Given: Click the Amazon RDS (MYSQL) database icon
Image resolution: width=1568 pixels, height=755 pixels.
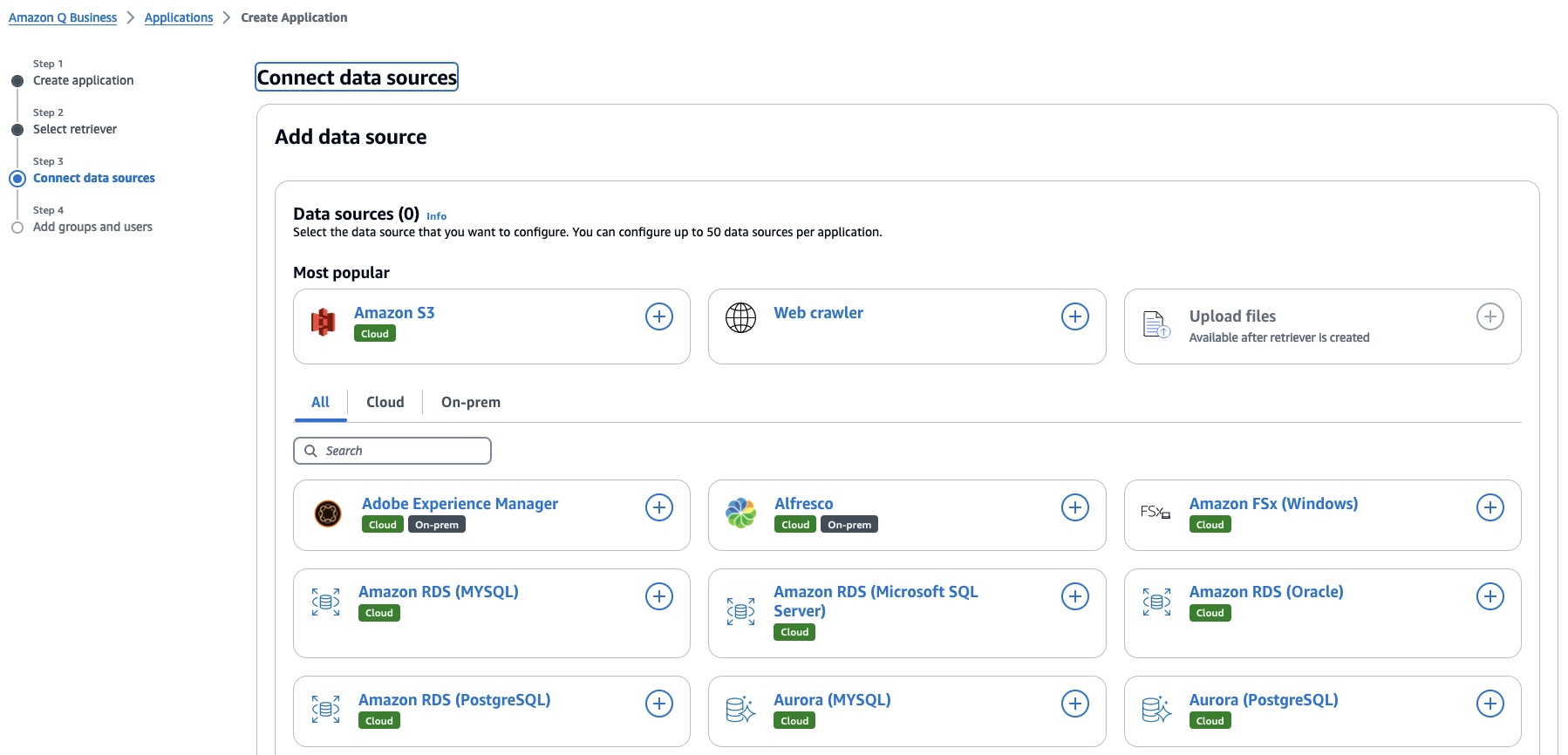Looking at the screenshot, I should click(326, 602).
